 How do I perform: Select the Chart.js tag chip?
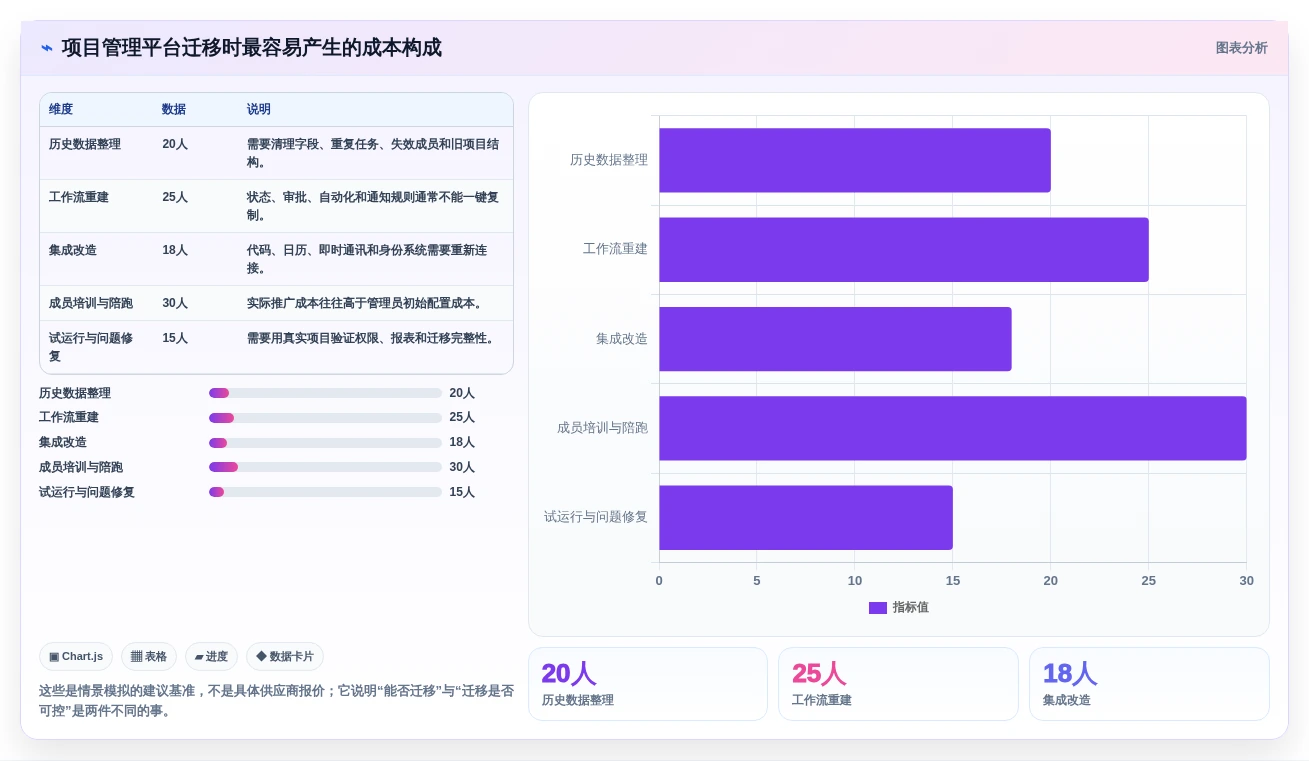76,656
